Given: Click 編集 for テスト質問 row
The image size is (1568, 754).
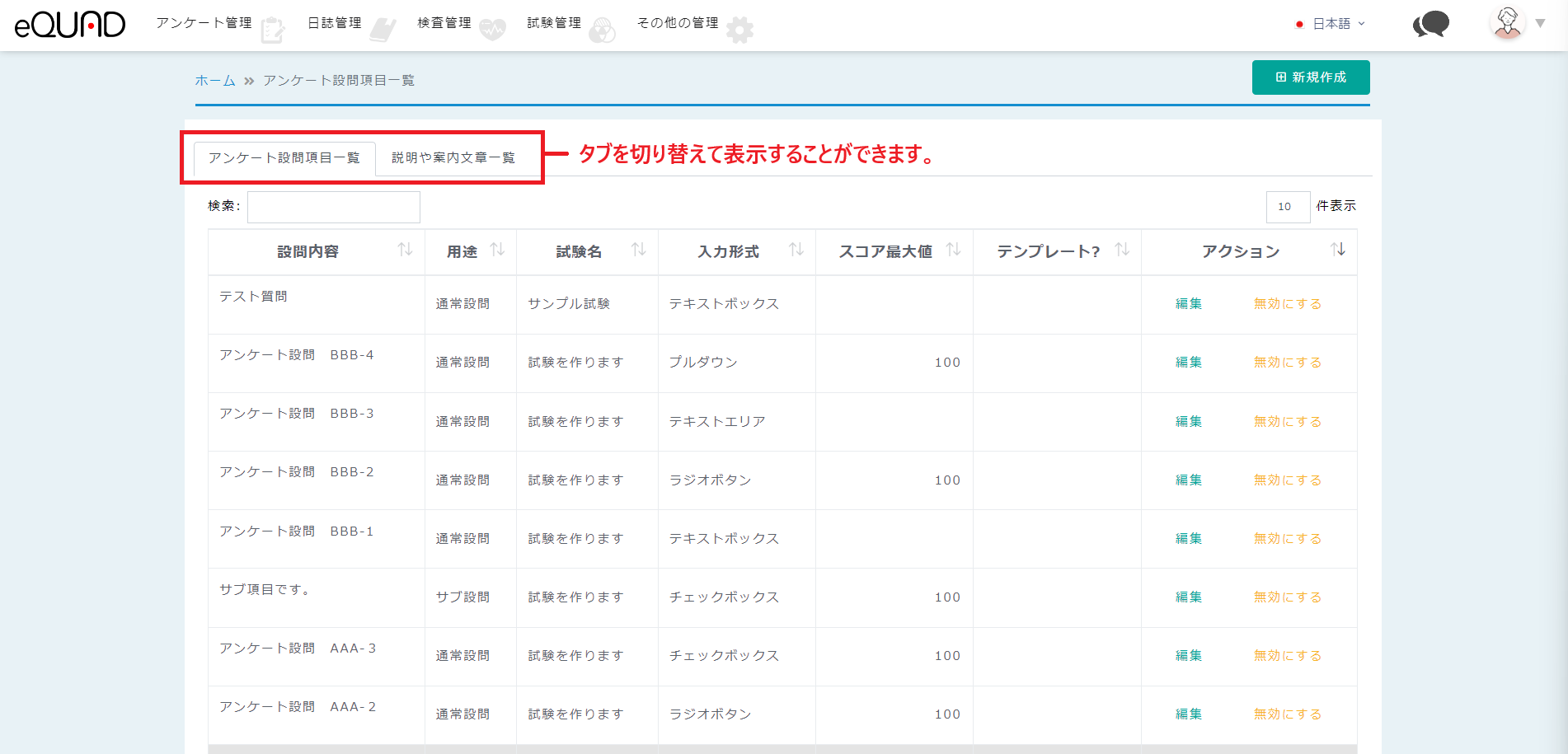Looking at the screenshot, I should tap(1188, 304).
